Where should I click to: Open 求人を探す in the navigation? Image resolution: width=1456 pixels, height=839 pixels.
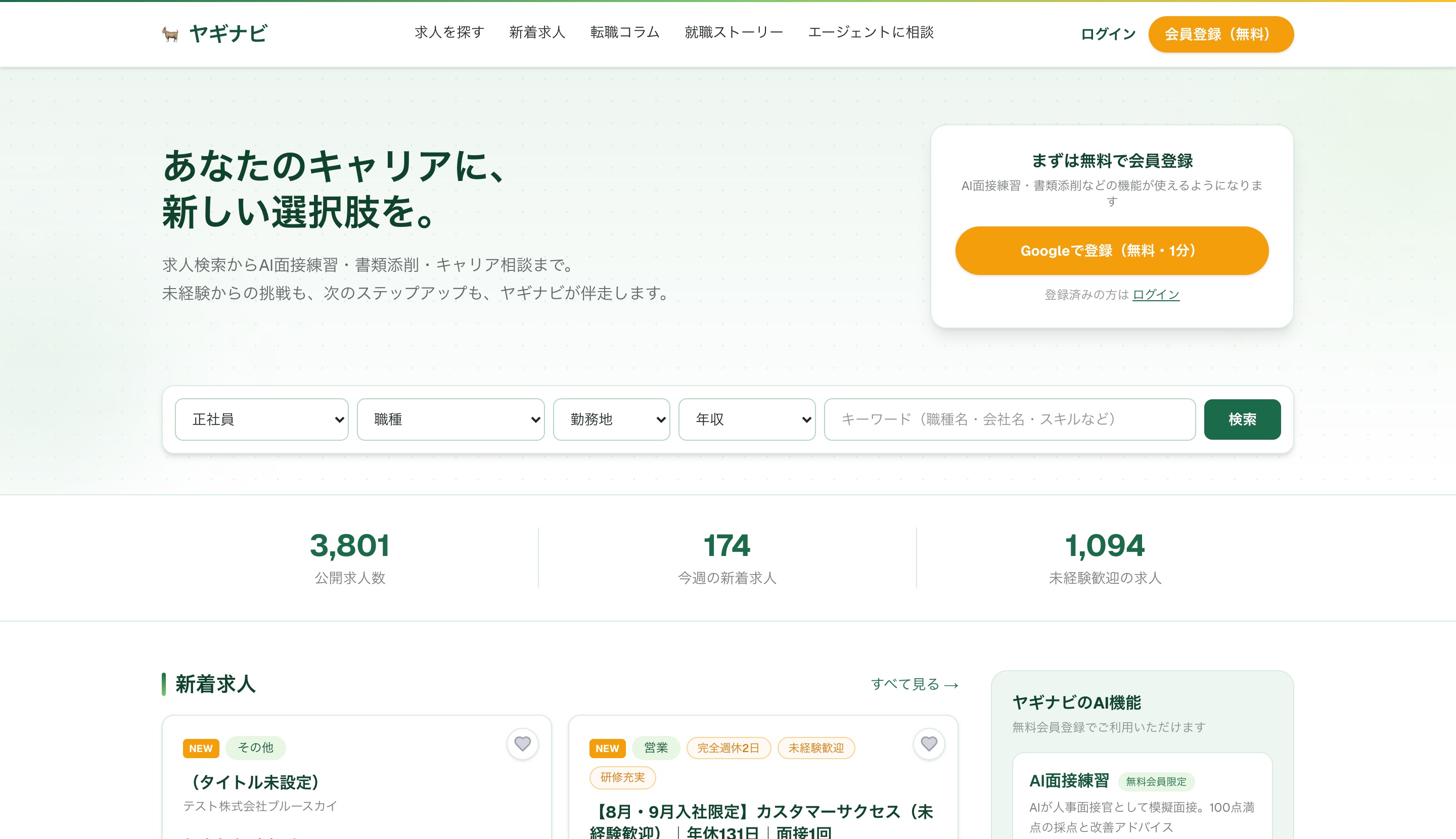pos(449,33)
